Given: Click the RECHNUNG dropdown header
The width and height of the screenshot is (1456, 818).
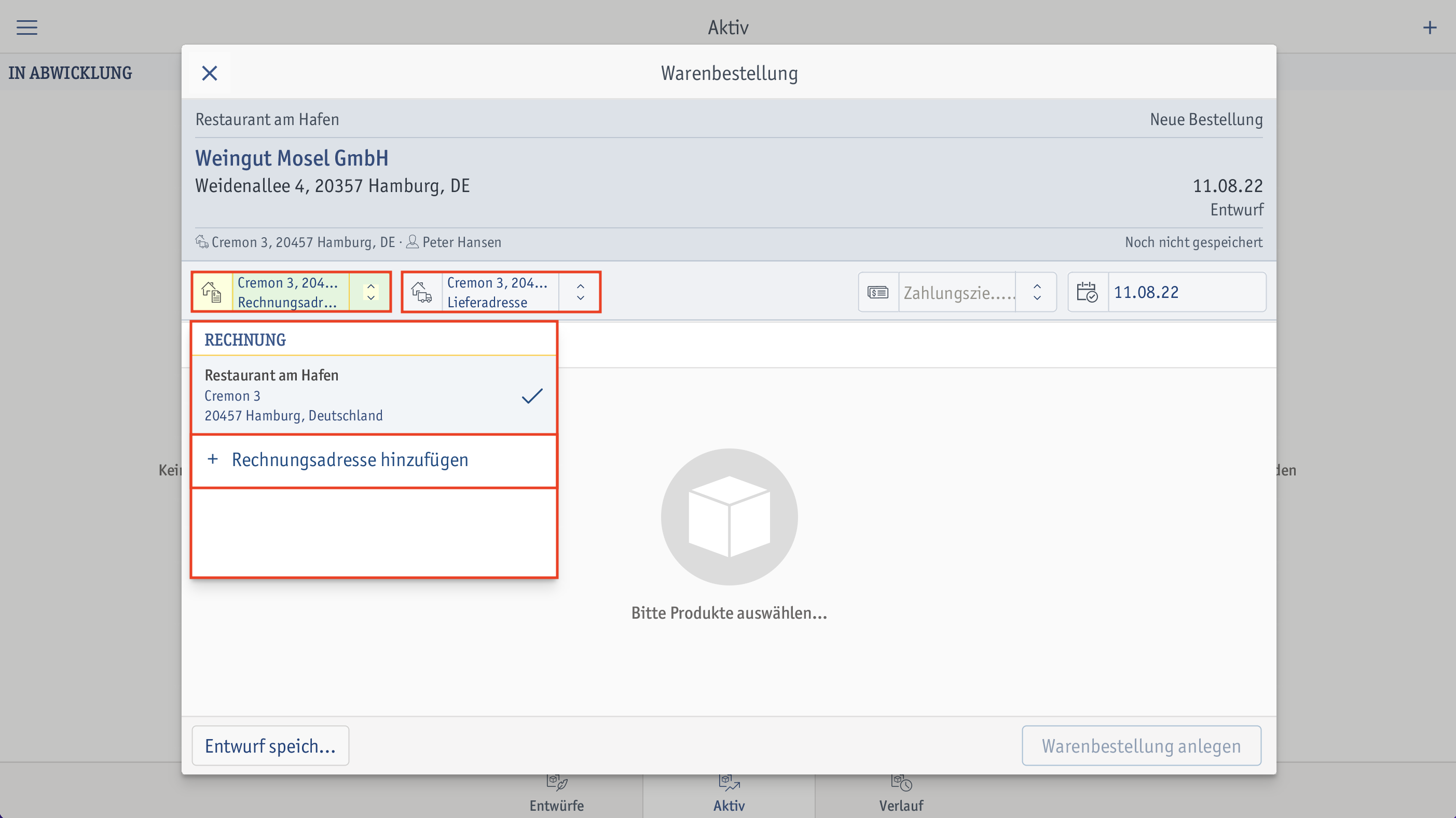Looking at the screenshot, I should [245, 340].
